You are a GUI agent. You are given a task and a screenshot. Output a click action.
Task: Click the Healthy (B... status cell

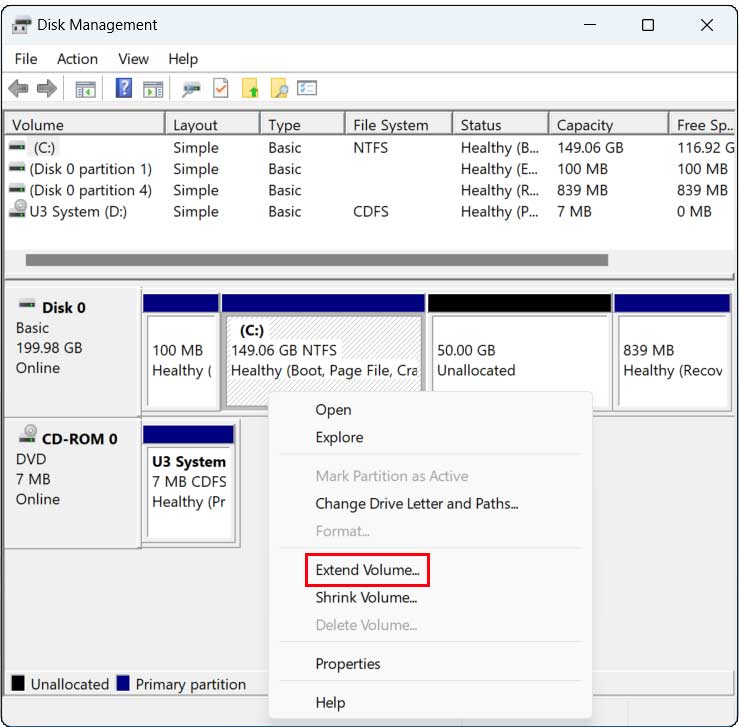[500, 148]
